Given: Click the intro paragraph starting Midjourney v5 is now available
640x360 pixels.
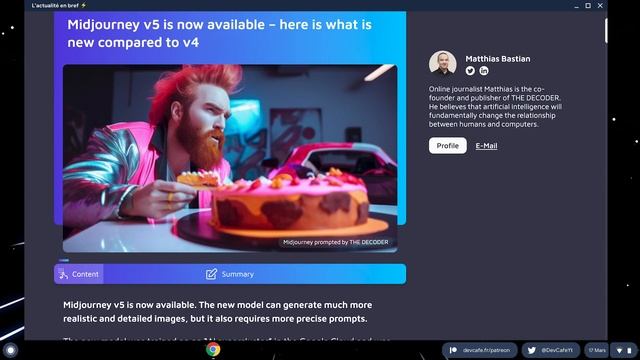Looking at the screenshot, I should [x=218, y=312].
